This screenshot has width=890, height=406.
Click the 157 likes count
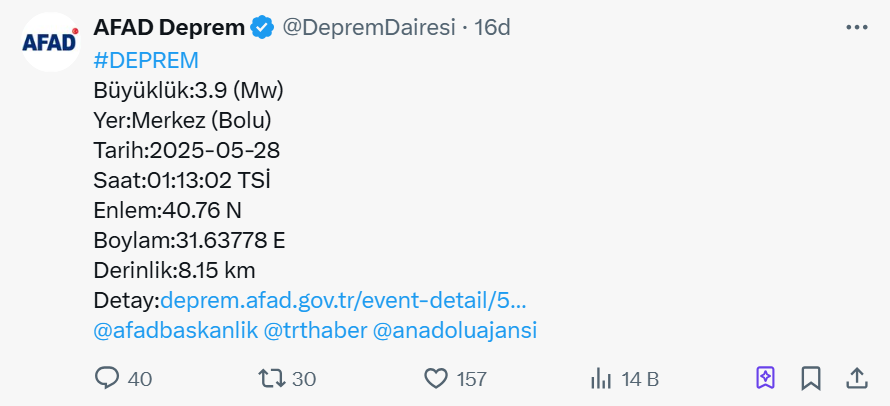(x=472, y=379)
